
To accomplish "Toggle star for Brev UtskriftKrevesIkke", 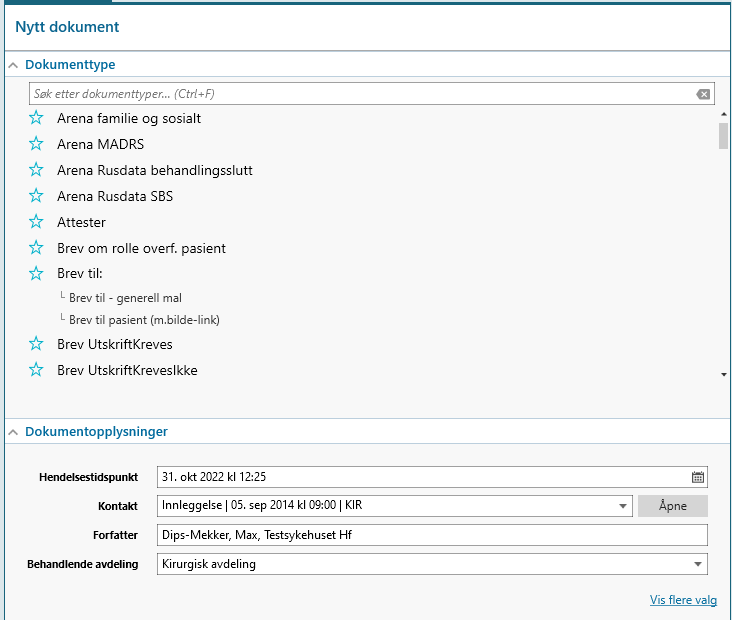I will pos(37,370).
